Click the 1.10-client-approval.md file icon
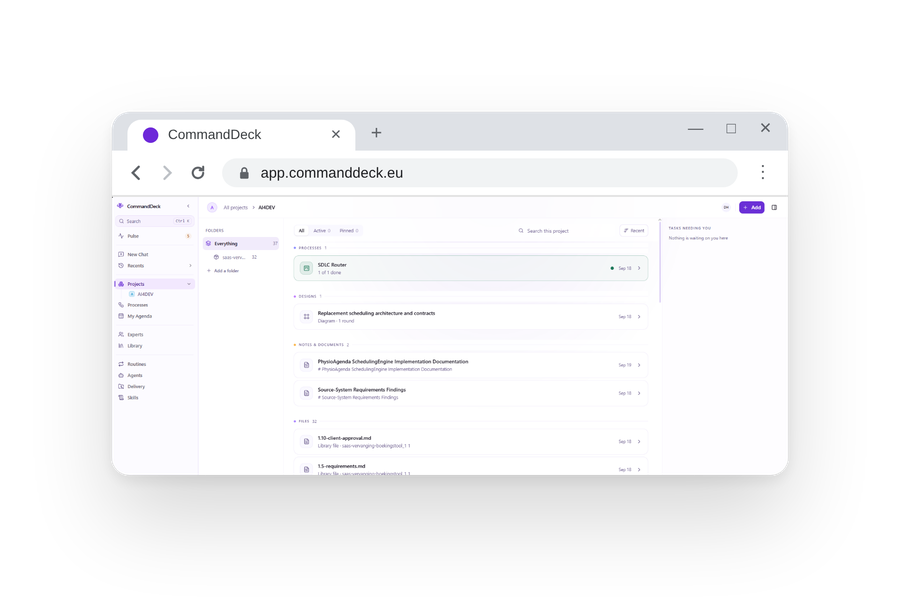 (x=307, y=441)
